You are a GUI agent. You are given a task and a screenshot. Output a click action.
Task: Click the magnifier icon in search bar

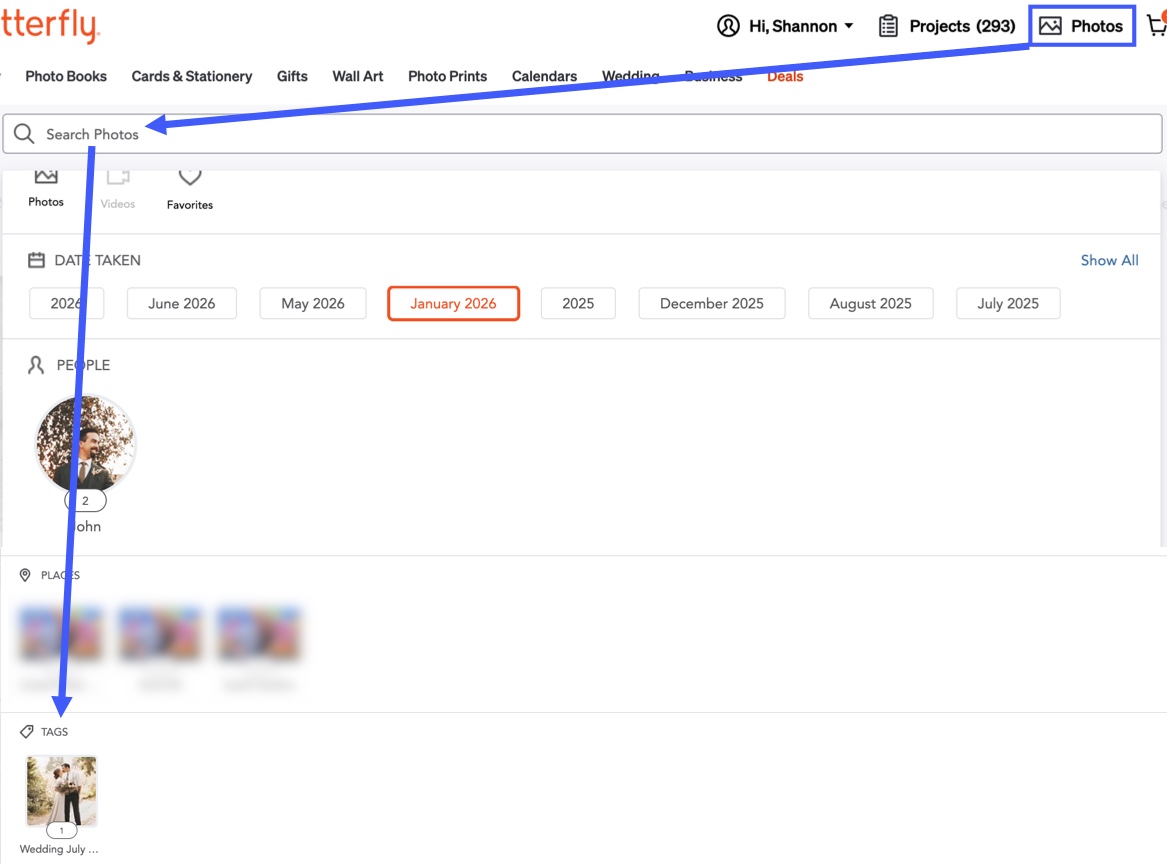(x=24, y=134)
